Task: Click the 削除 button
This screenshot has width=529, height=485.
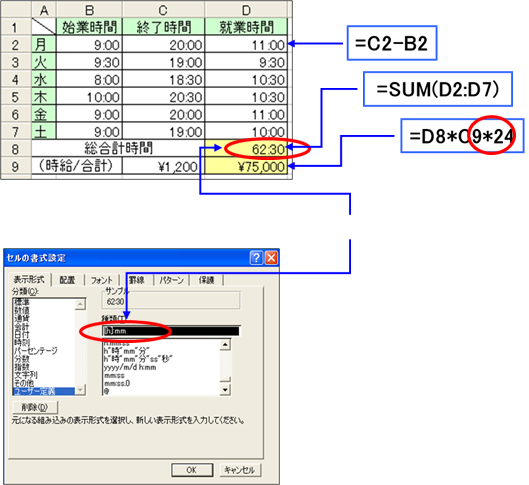Action: pos(35,407)
